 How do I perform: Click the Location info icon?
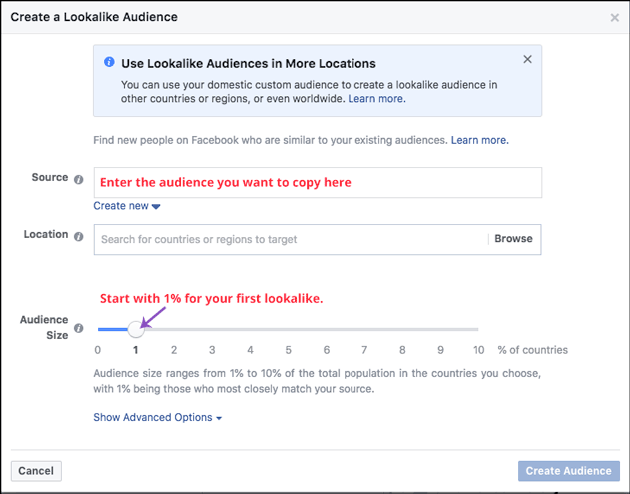[79, 237]
